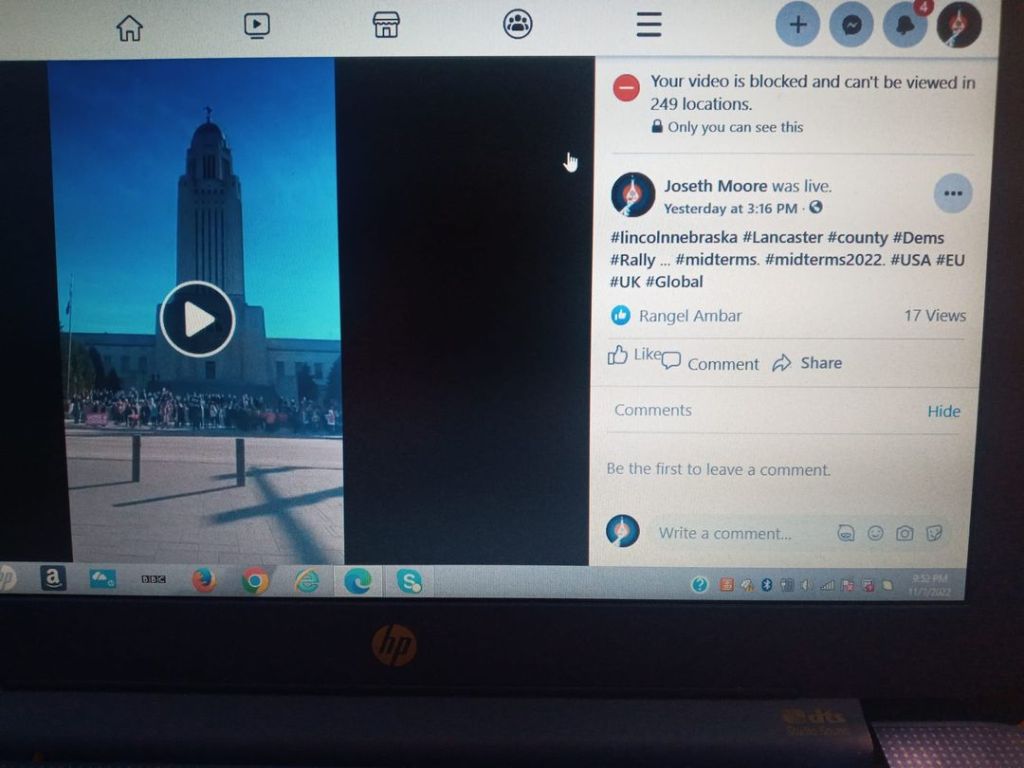Go to the Facebook Home feed
The image size is (1024, 768).
click(x=129, y=27)
